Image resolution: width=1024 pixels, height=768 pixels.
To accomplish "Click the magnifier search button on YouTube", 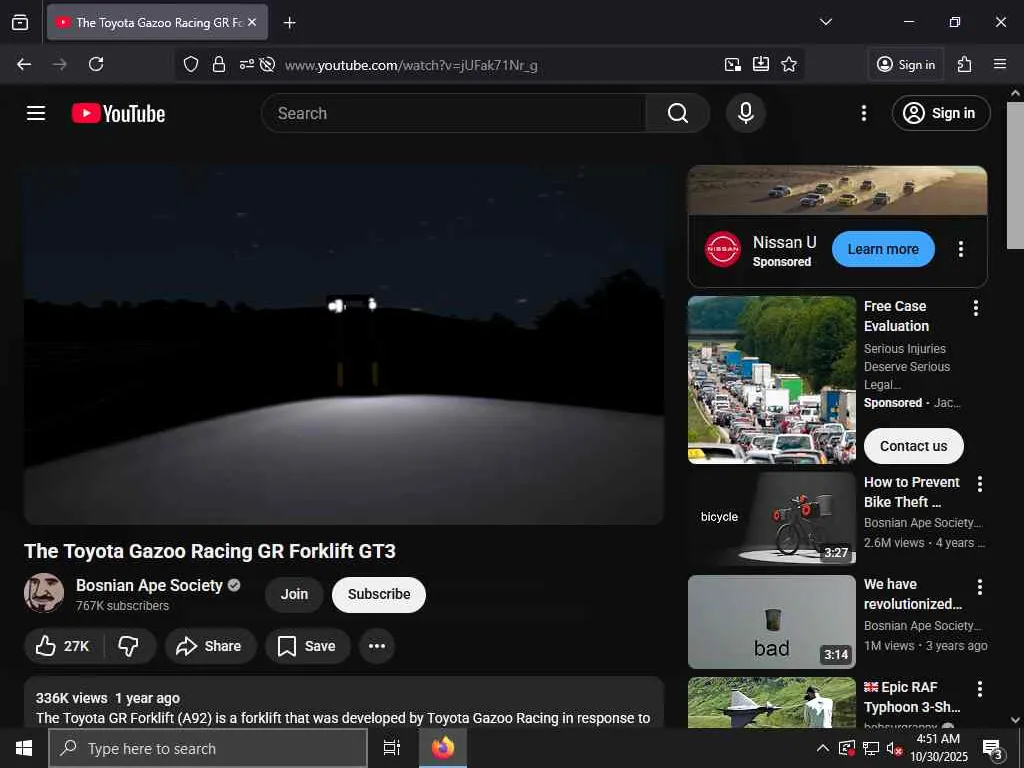I will pos(677,113).
